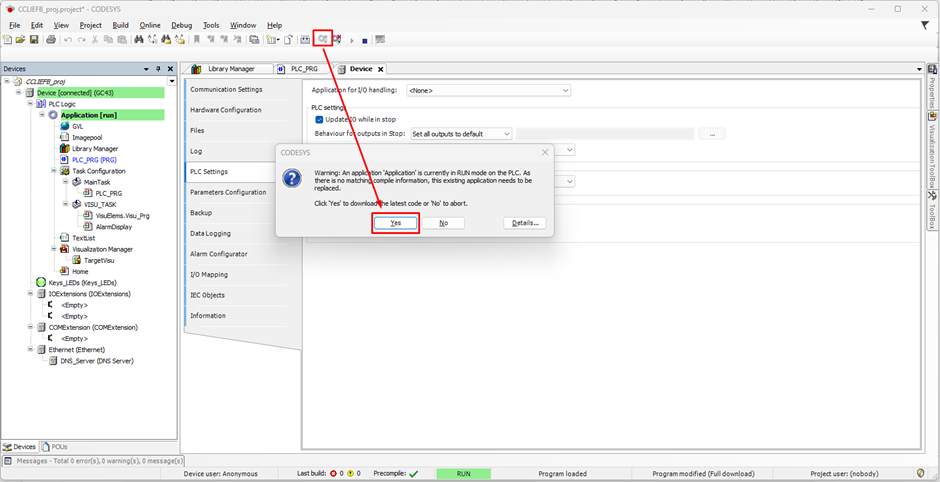Click the New Project toolbar icon
This screenshot has height=482, width=940.
tap(8, 40)
